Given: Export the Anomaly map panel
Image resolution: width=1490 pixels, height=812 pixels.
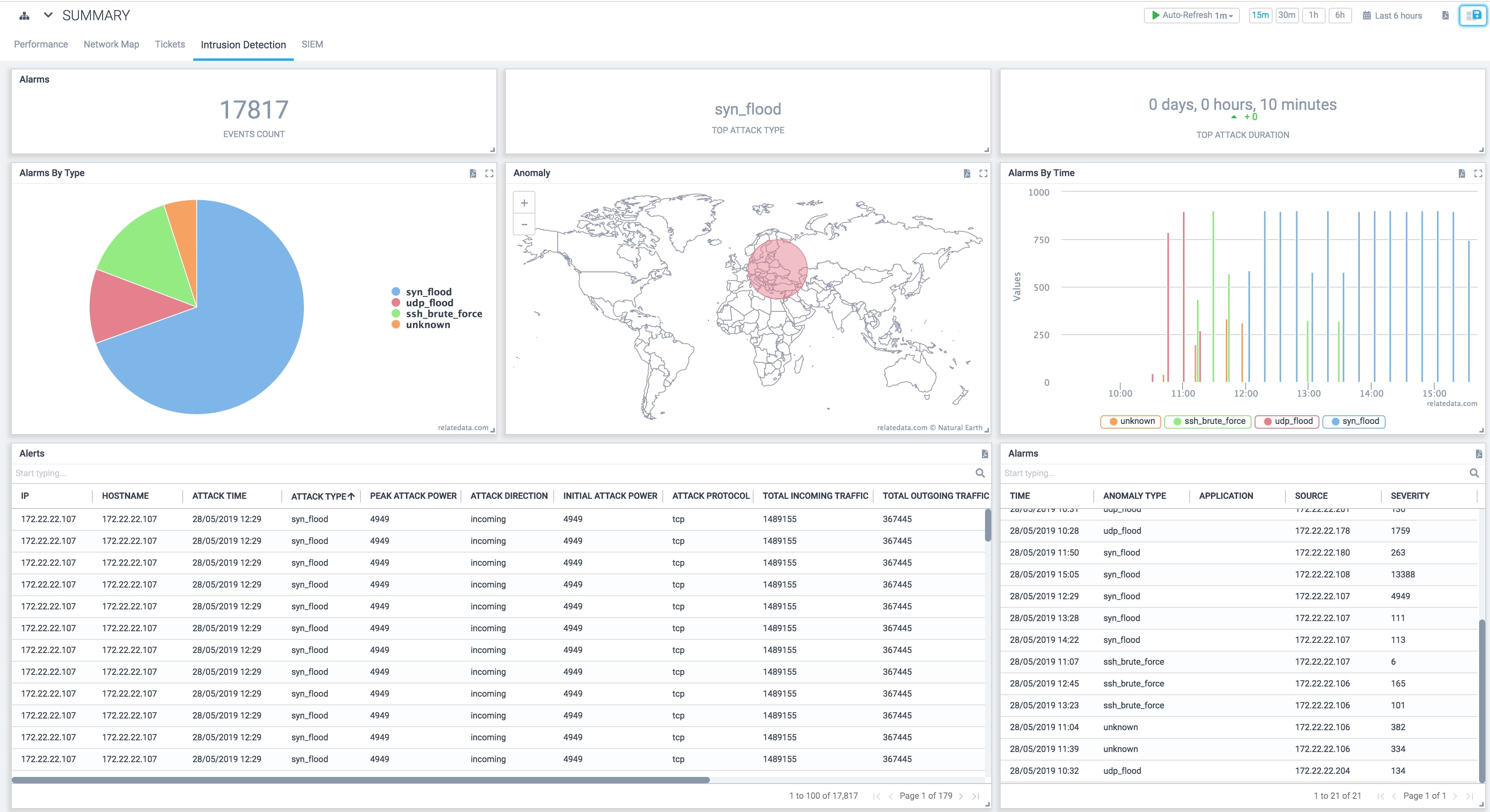Looking at the screenshot, I should click(x=967, y=173).
